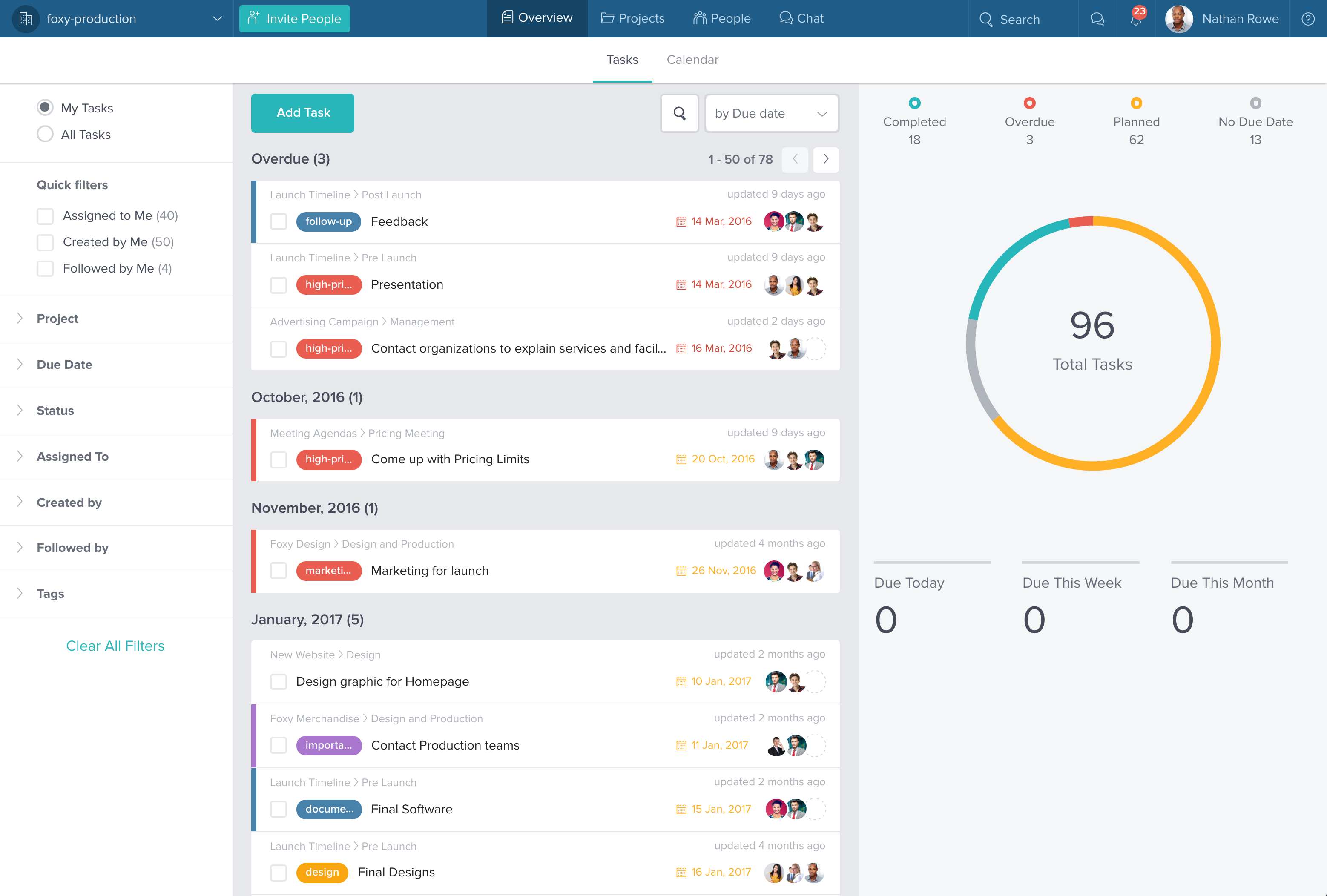This screenshot has width=1327, height=896.
Task: Click the Completed tasks icon
Action: 914,103
